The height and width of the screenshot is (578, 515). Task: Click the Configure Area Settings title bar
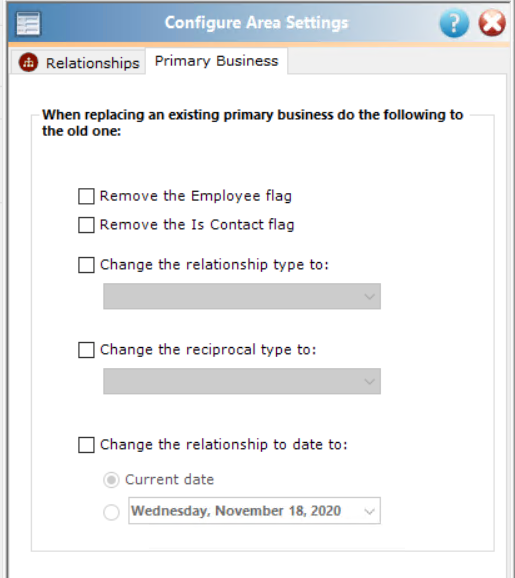click(256, 23)
